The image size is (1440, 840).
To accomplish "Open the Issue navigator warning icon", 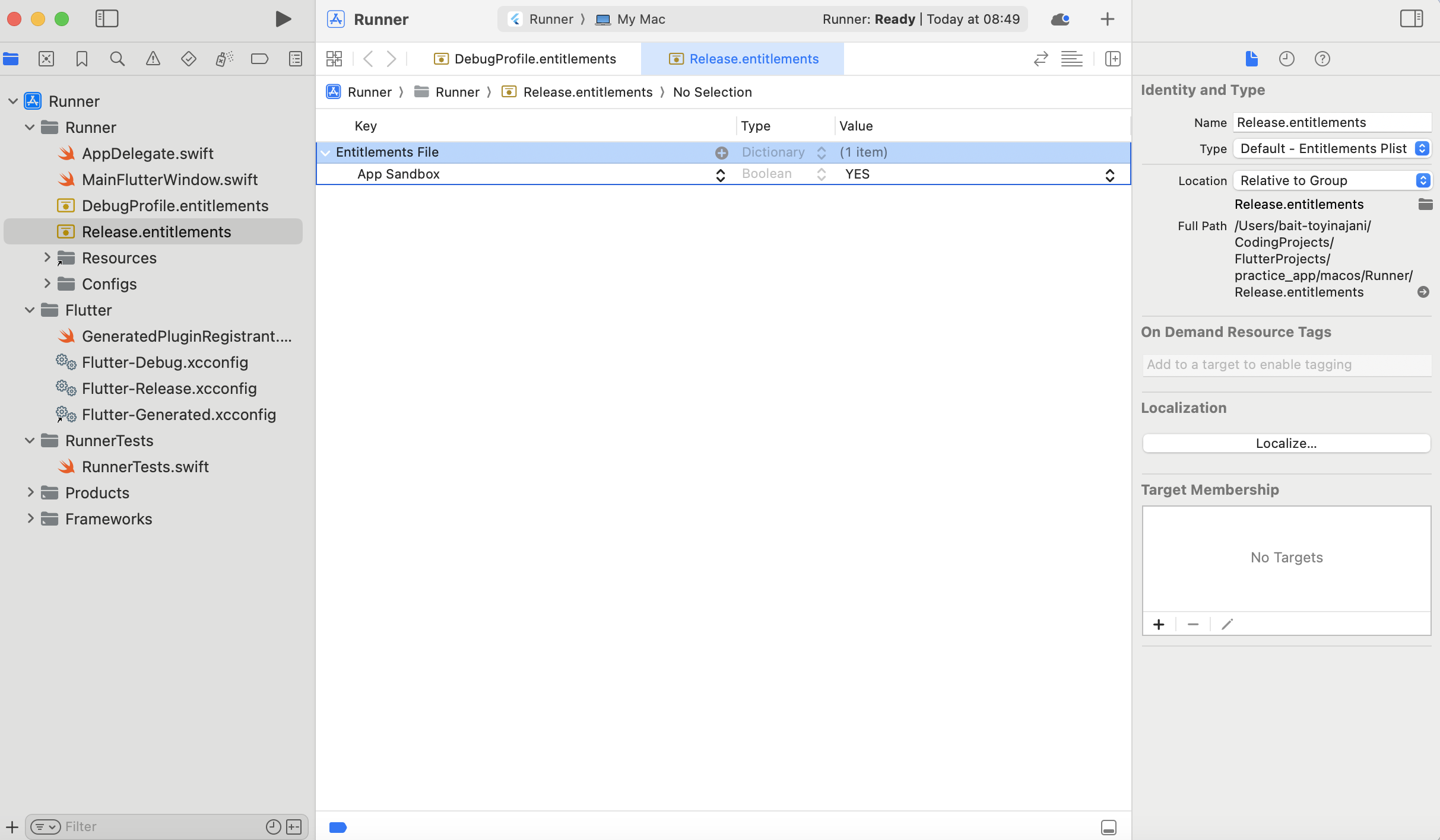I will 153,59.
